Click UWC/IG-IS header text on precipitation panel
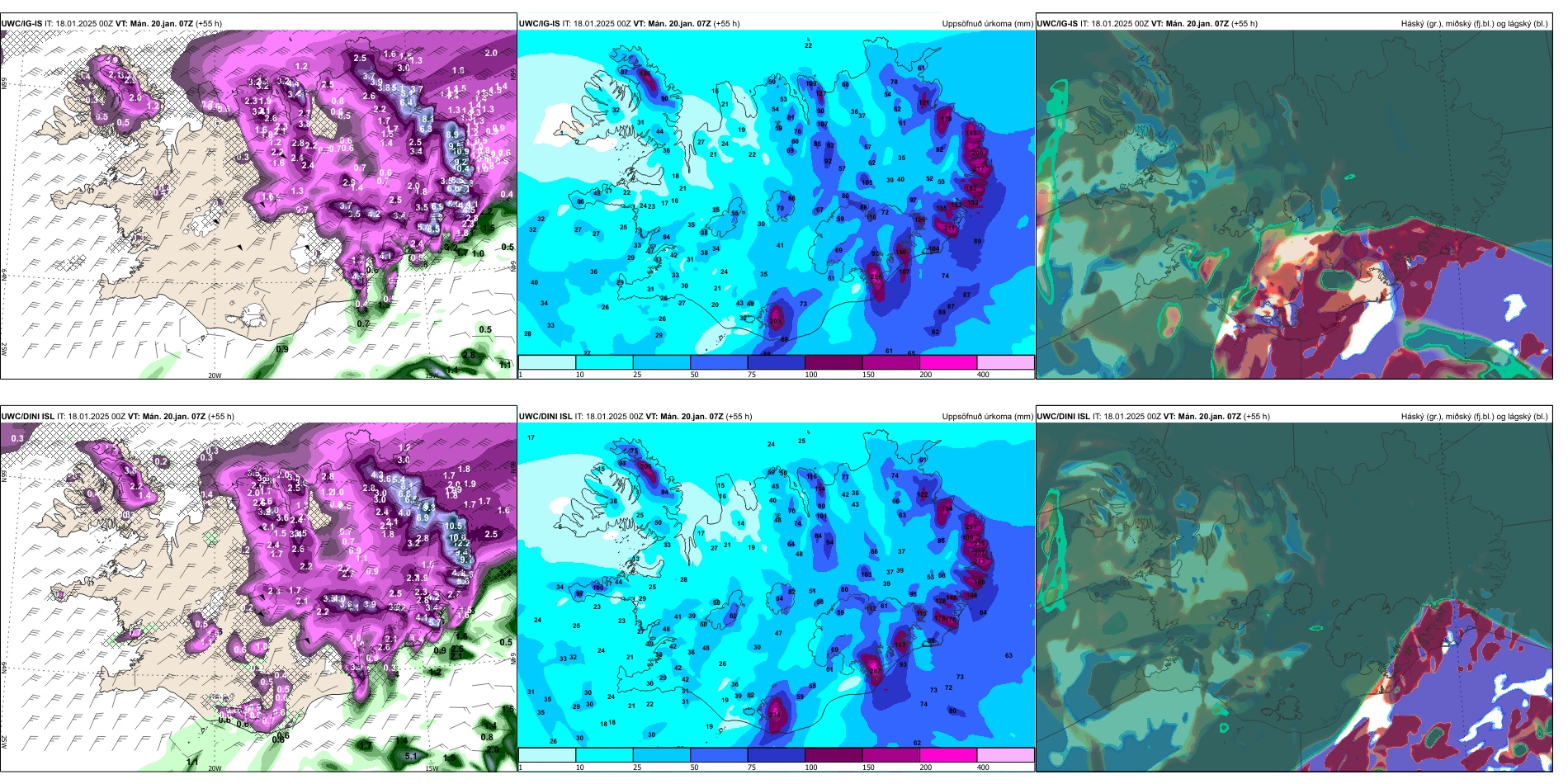 540,24
